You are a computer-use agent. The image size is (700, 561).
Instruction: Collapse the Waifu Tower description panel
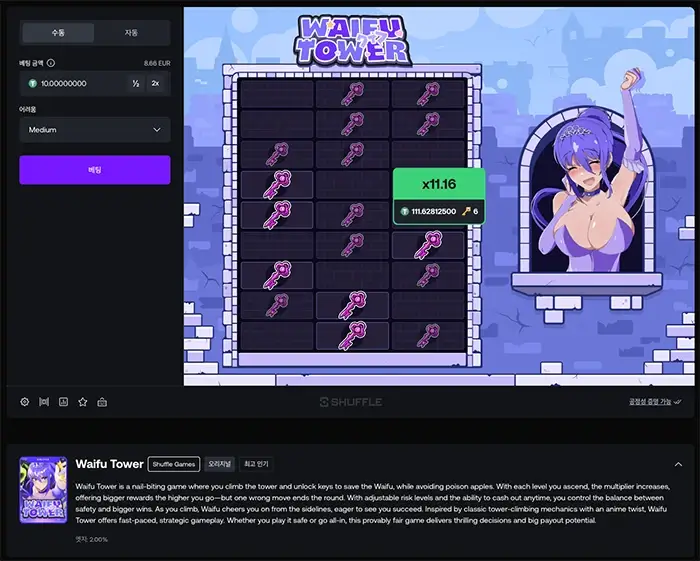coord(678,464)
